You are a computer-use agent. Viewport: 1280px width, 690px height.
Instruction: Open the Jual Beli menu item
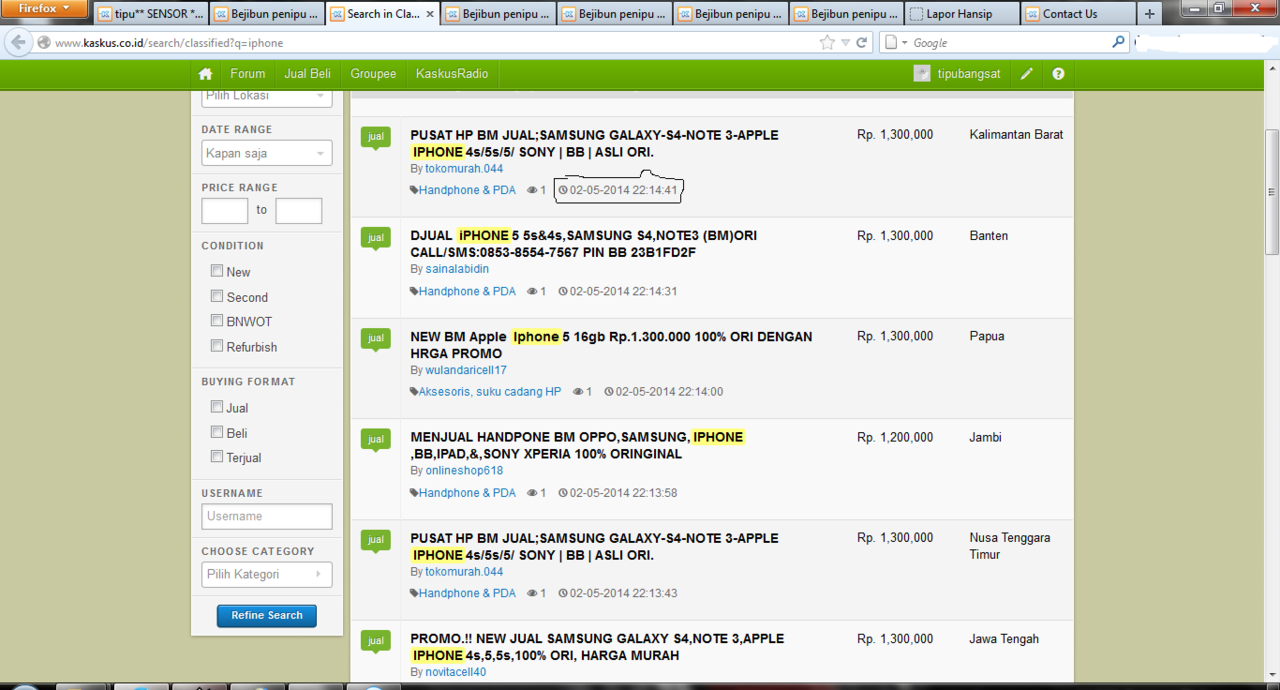308,74
